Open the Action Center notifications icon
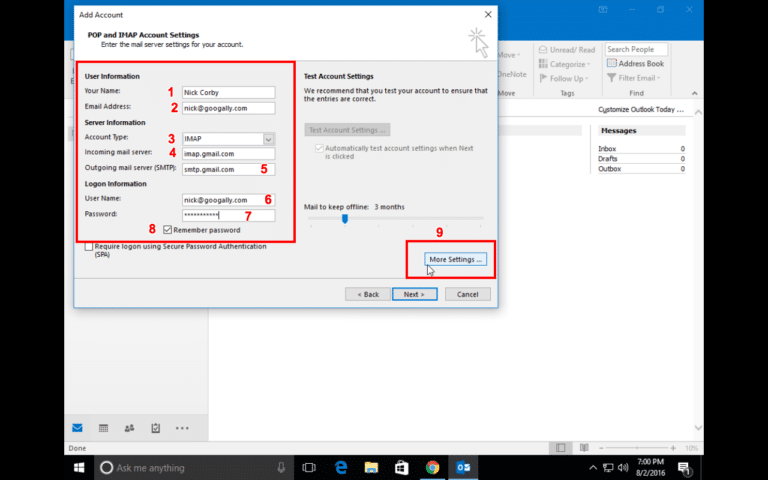This screenshot has width=768, height=480. coord(684,468)
